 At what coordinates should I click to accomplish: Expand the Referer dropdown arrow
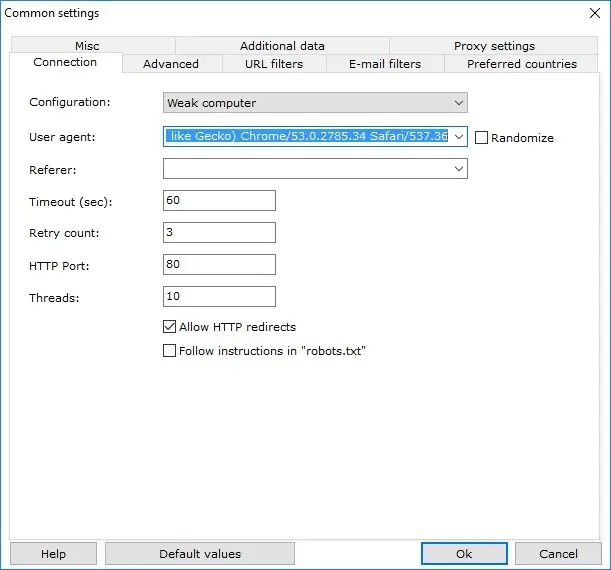pos(459,169)
